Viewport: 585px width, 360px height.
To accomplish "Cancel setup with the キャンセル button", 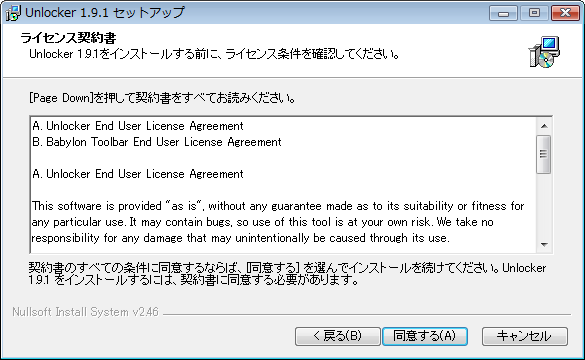I will [x=525, y=336].
